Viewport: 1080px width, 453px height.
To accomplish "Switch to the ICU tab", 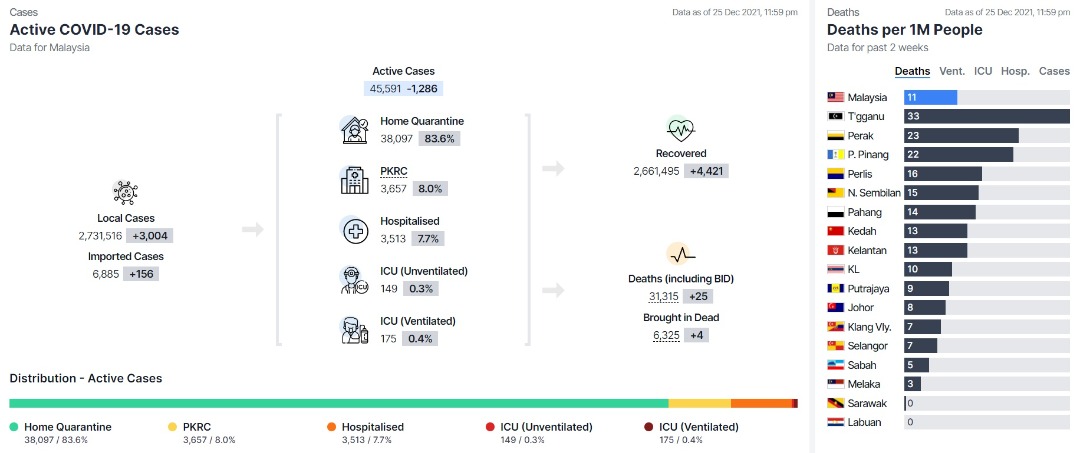I will [983, 71].
